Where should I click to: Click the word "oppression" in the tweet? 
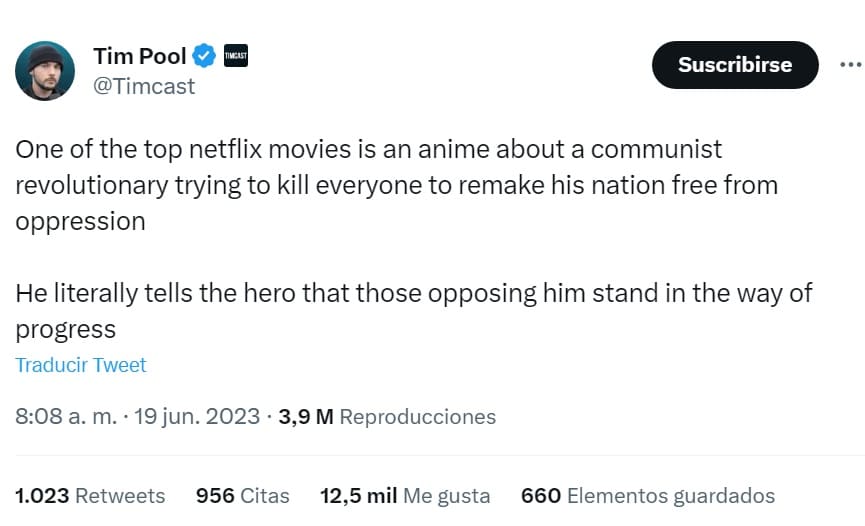(80, 221)
